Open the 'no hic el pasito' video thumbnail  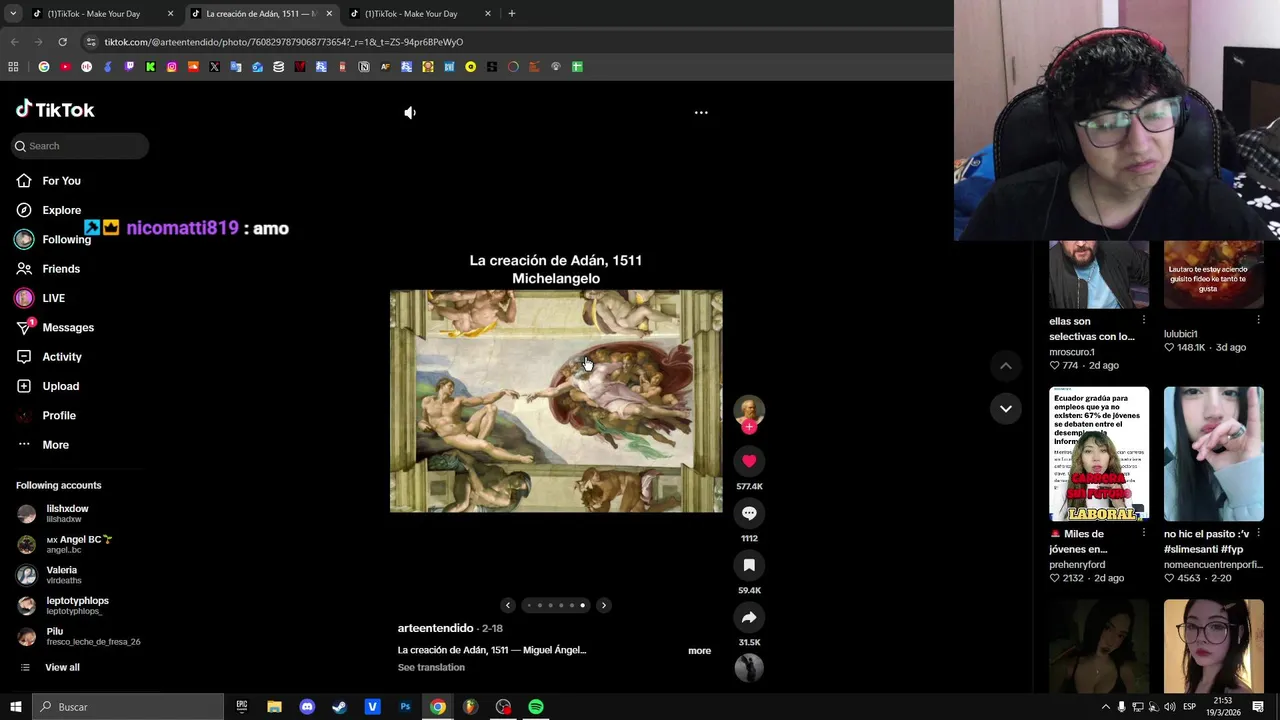[1213, 454]
